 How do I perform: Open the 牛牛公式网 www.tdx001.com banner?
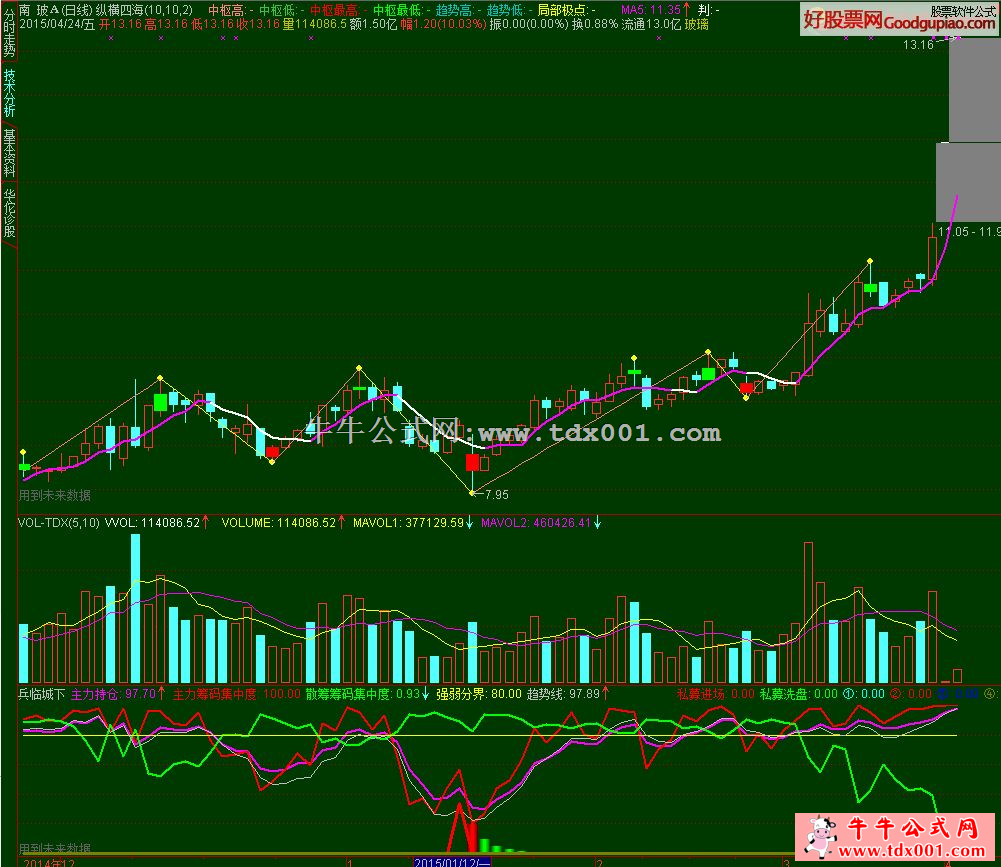[x=895, y=837]
